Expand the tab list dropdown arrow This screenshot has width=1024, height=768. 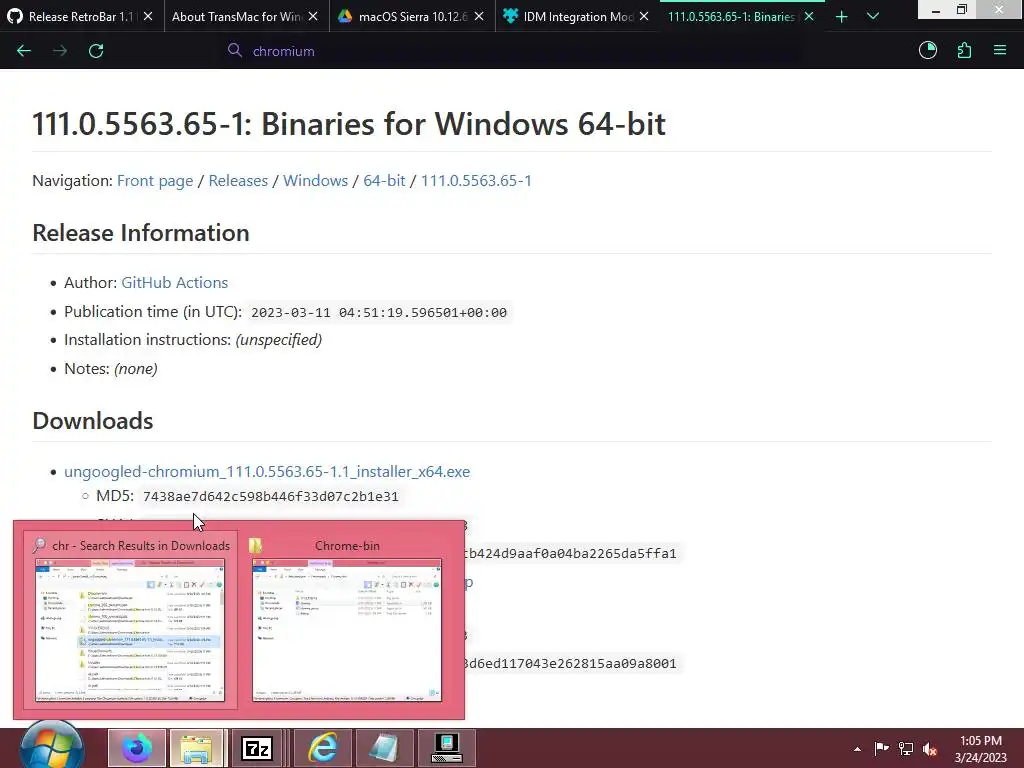pos(872,16)
